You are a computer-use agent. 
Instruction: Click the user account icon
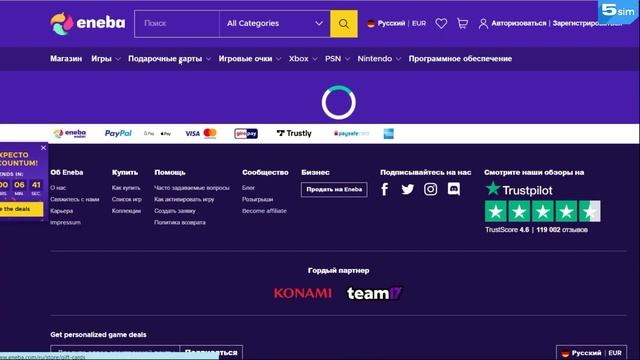(483, 24)
